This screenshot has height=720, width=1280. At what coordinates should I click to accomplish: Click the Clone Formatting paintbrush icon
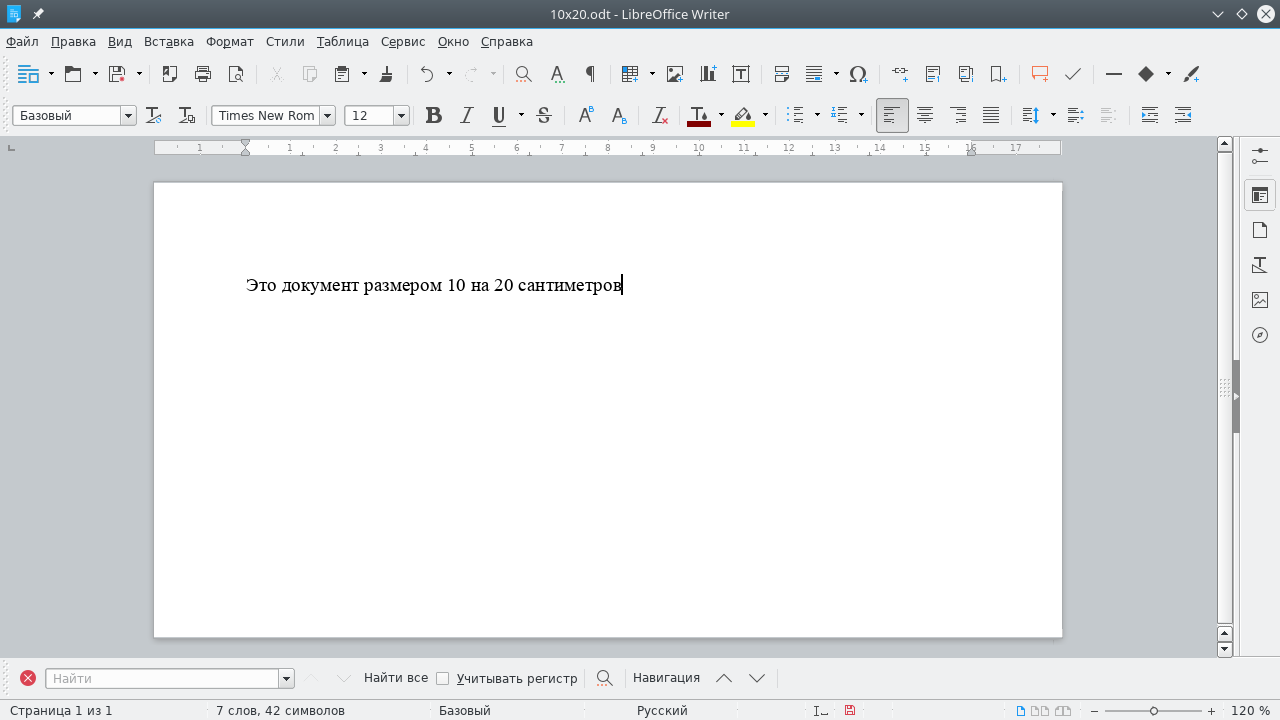(x=387, y=74)
